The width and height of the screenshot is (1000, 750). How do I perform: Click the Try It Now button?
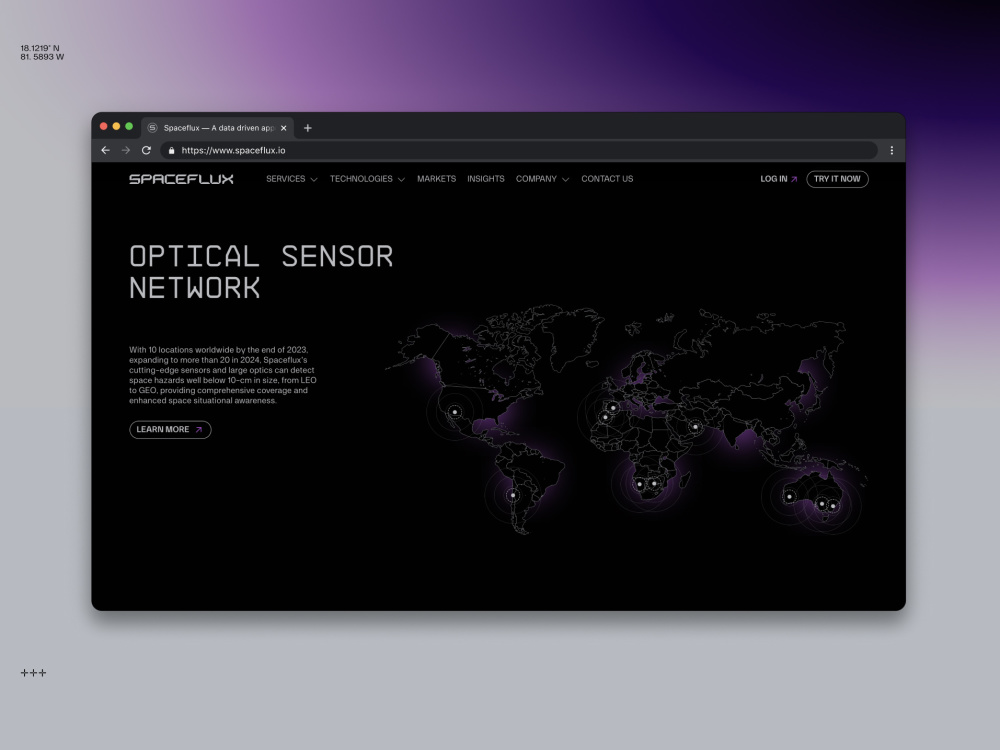[837, 179]
